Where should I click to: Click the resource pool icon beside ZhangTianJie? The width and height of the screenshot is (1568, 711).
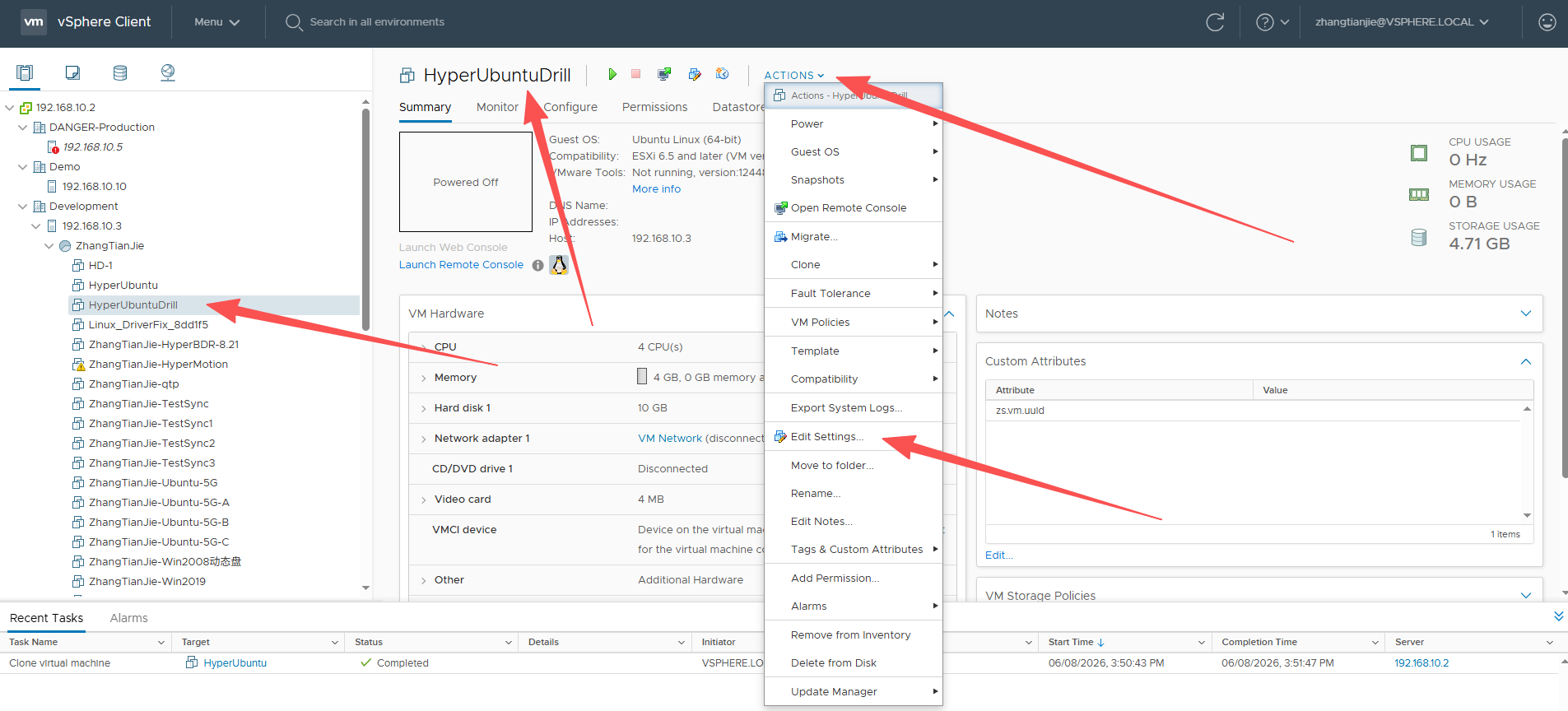point(65,246)
